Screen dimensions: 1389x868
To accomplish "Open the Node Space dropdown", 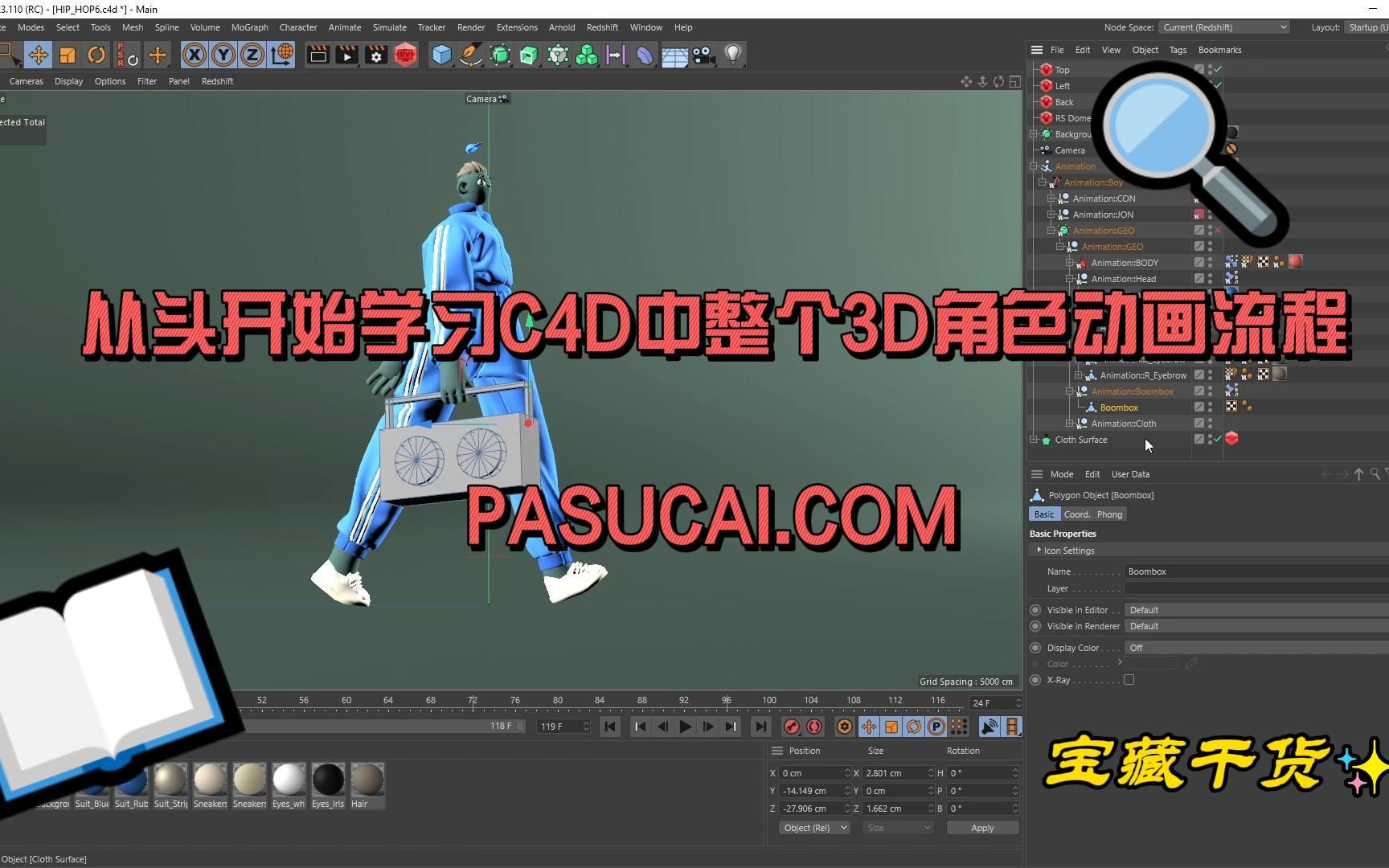I will [1223, 27].
